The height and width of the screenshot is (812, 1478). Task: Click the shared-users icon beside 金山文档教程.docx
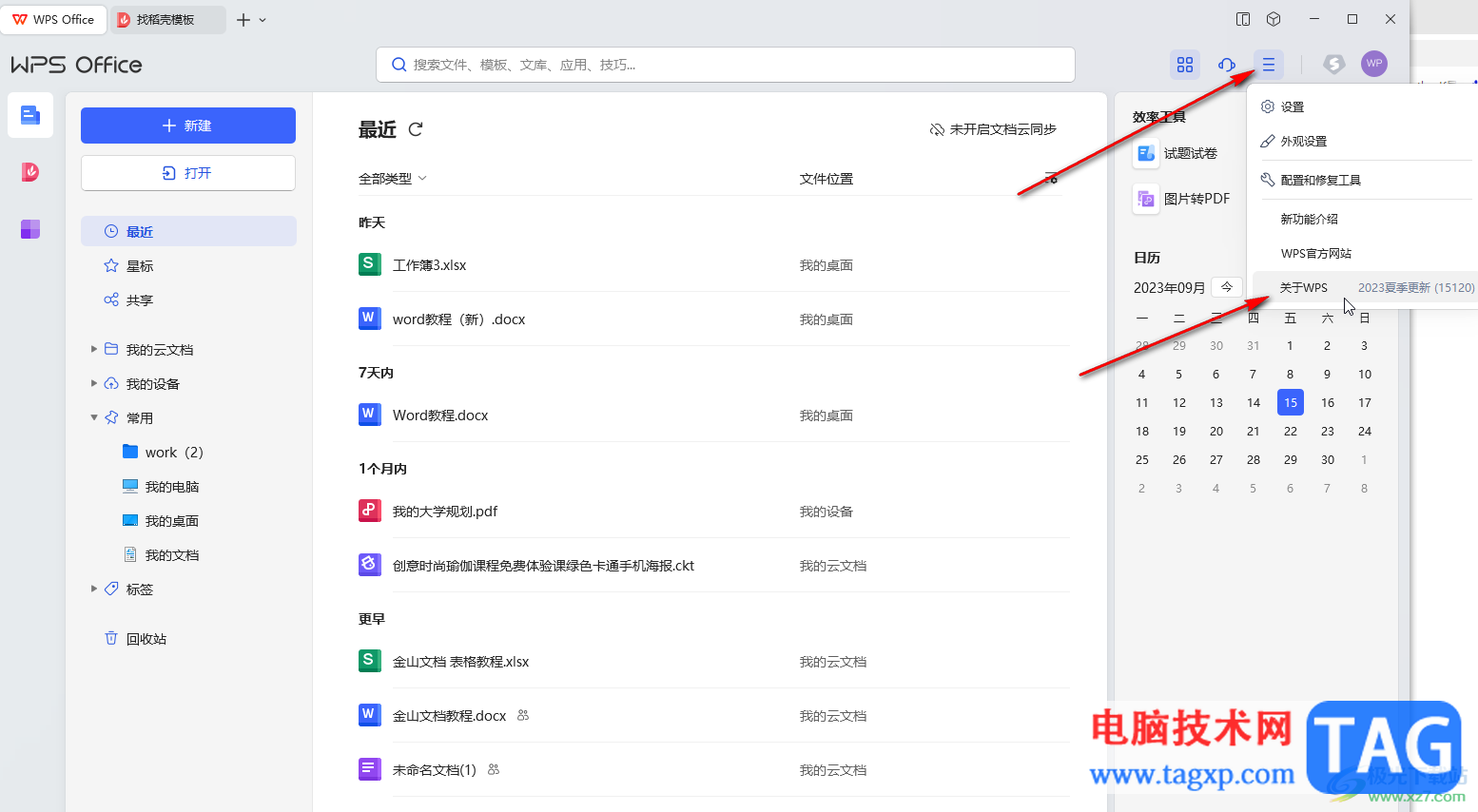pos(523,715)
